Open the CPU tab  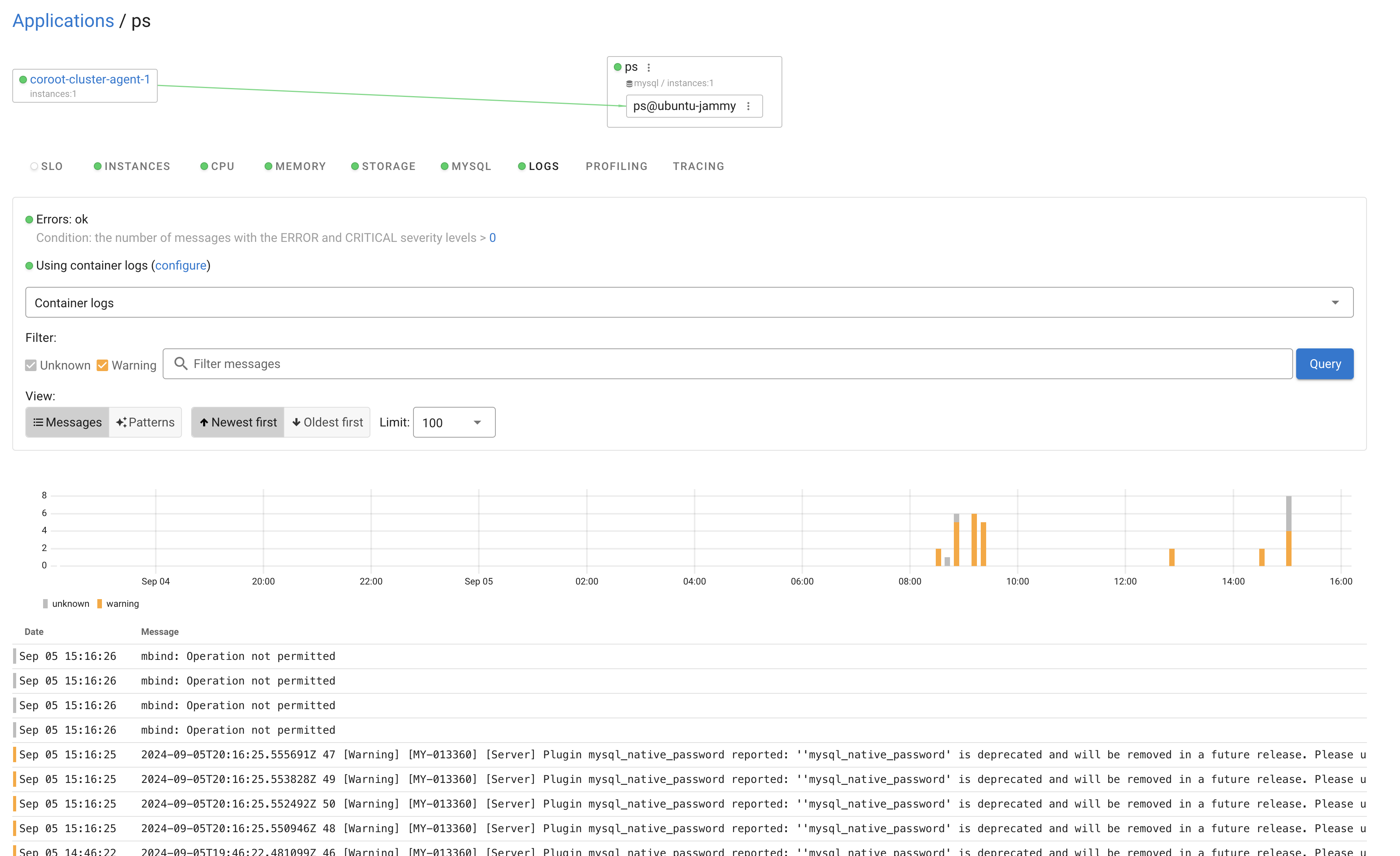coord(218,167)
